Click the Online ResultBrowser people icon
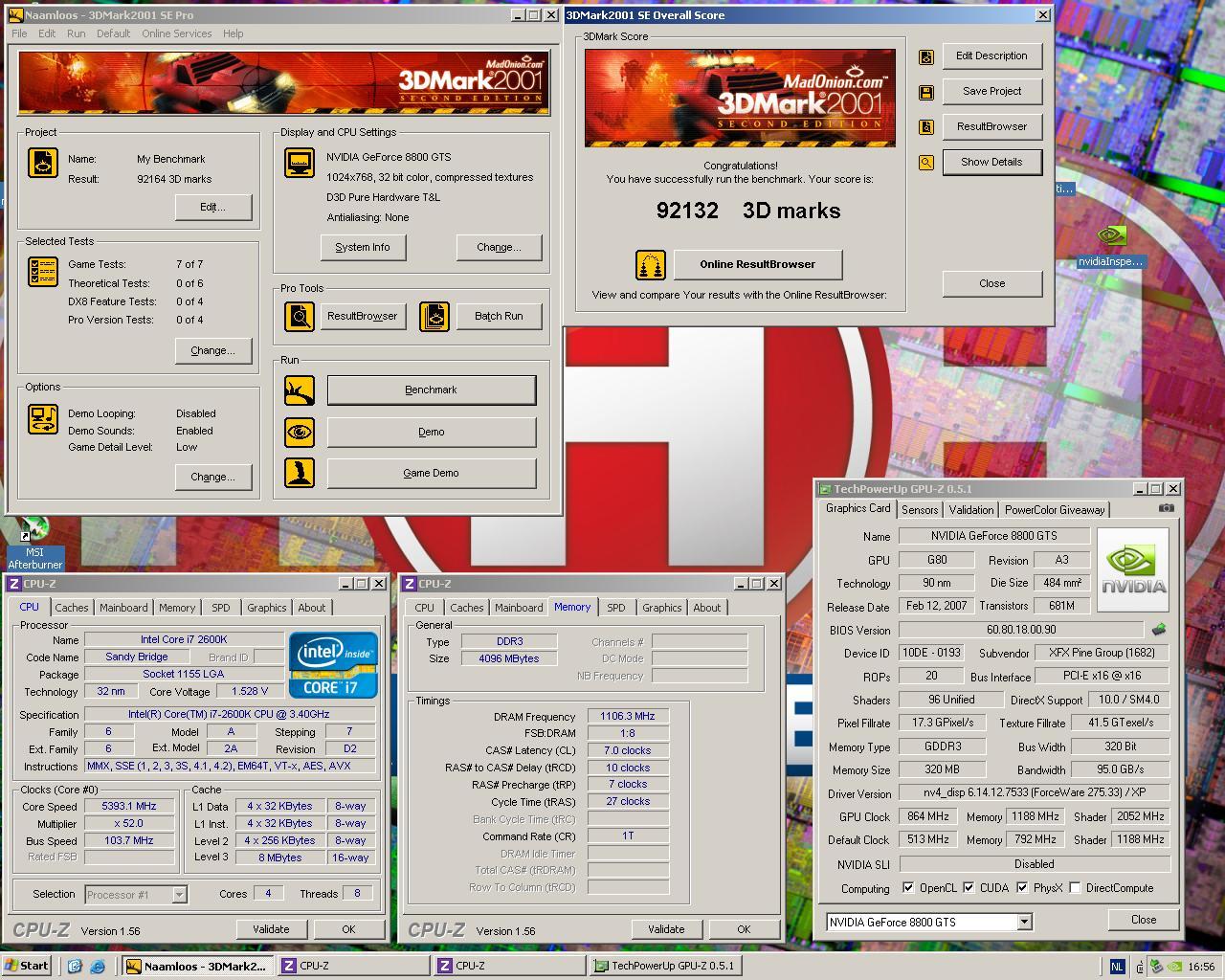Image resolution: width=1225 pixels, height=980 pixels. 651,265
